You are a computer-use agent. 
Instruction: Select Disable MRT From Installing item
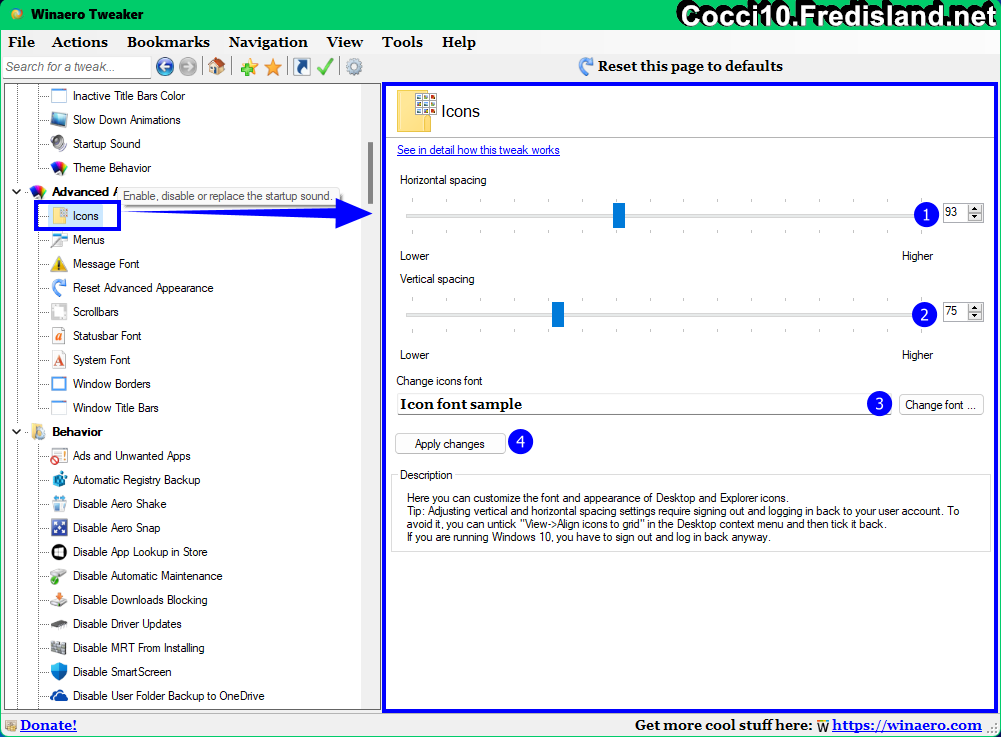click(139, 648)
